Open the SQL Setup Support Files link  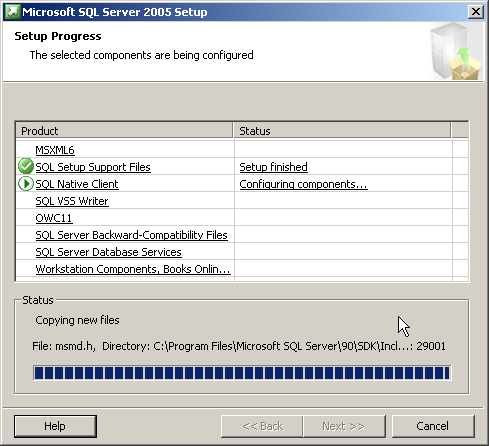[x=93, y=167]
